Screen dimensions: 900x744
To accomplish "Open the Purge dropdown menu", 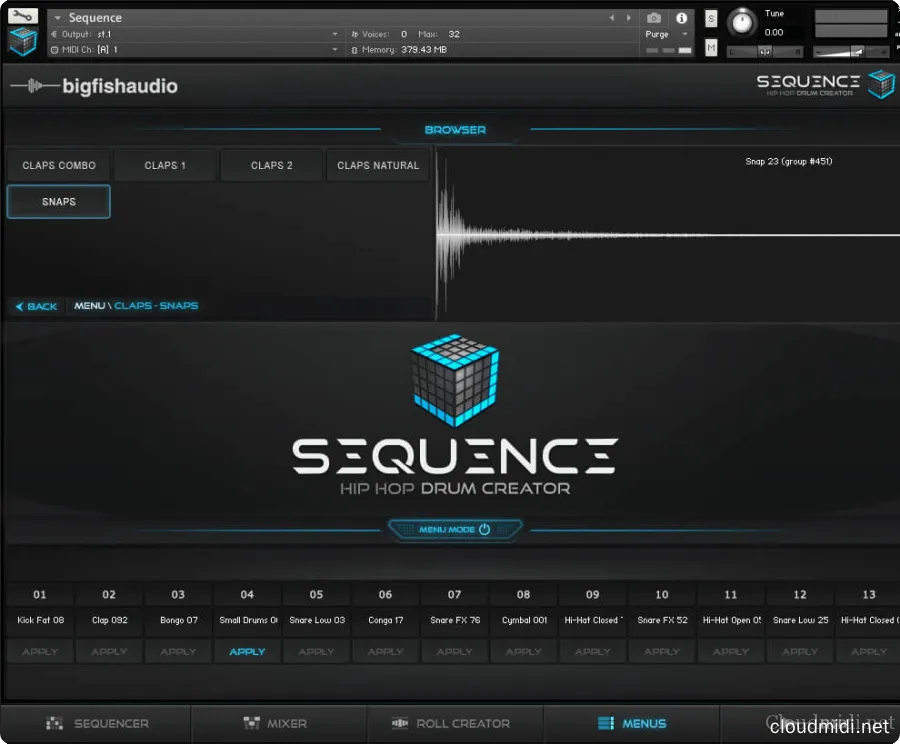I will coord(665,33).
